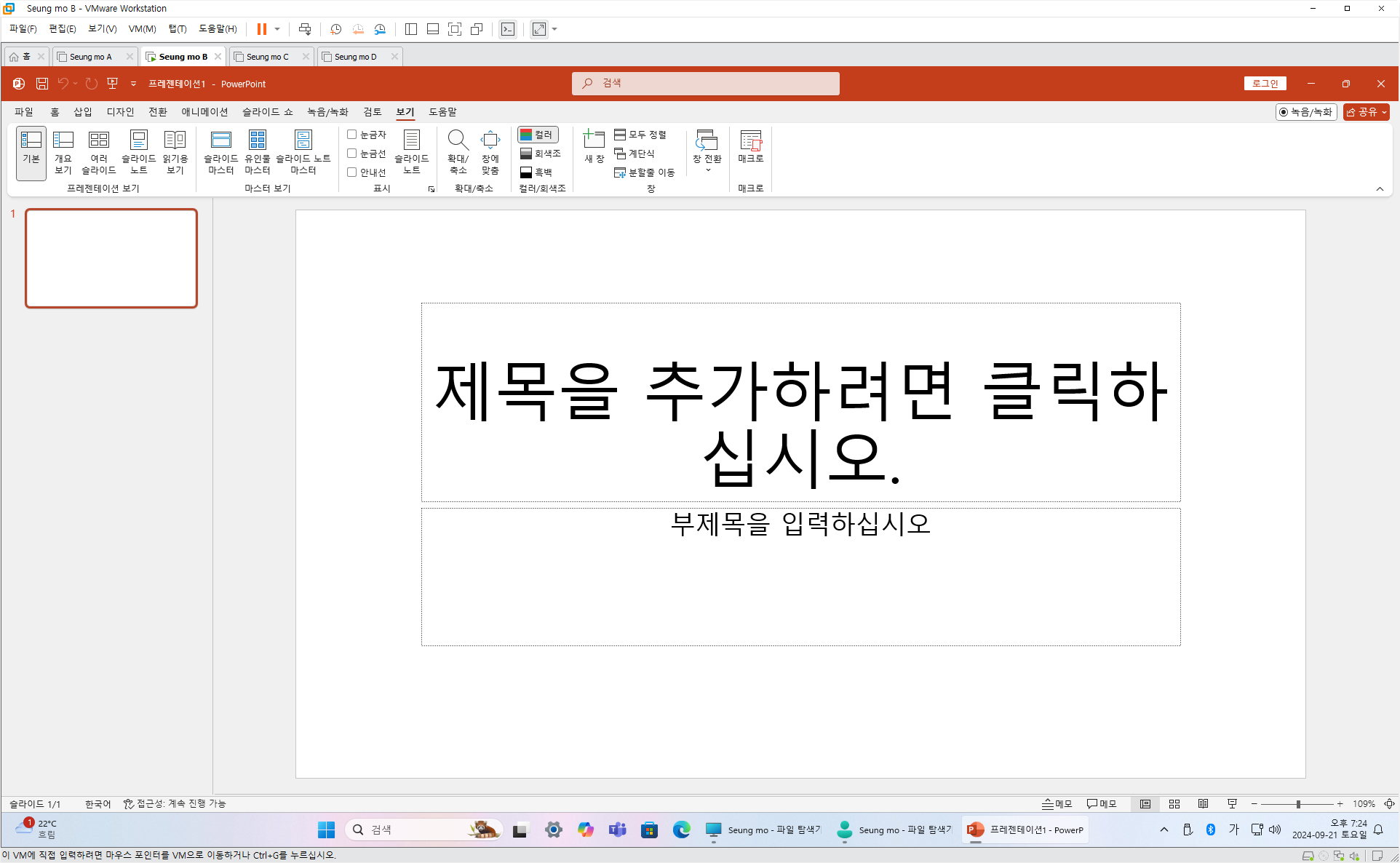Screen dimensions: 1400x863
Task: Click the zoom slider in status bar
Action: pyautogui.click(x=1297, y=804)
